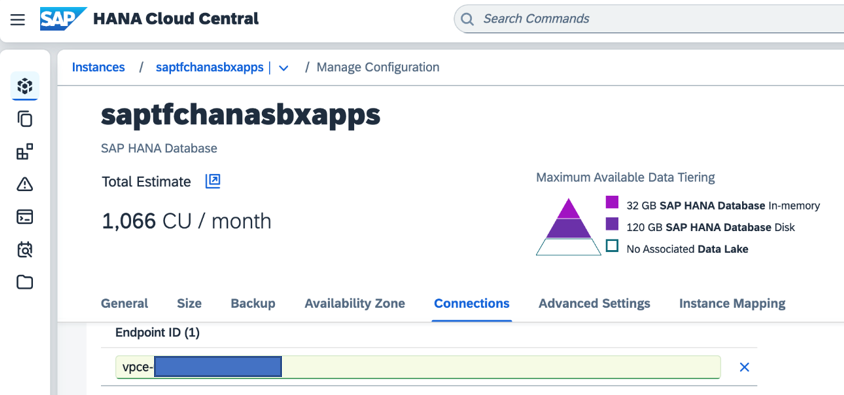The width and height of the screenshot is (844, 395).
Task: Switch to the Availability Zone tab
Action: (x=355, y=304)
